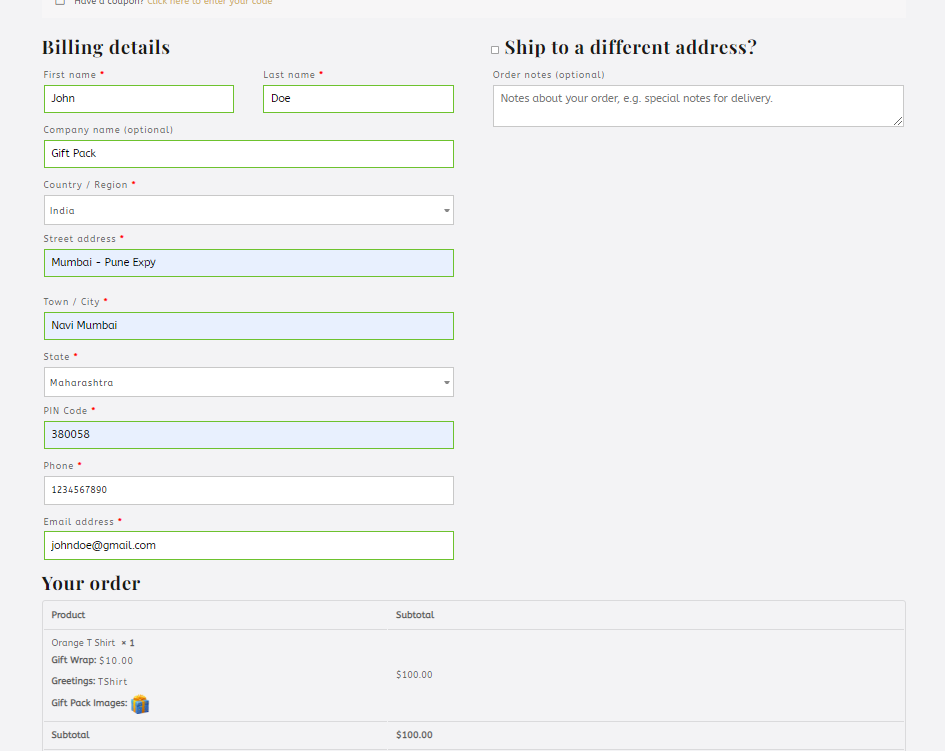Click the Gift Wrap $10.00 line

[92, 661]
